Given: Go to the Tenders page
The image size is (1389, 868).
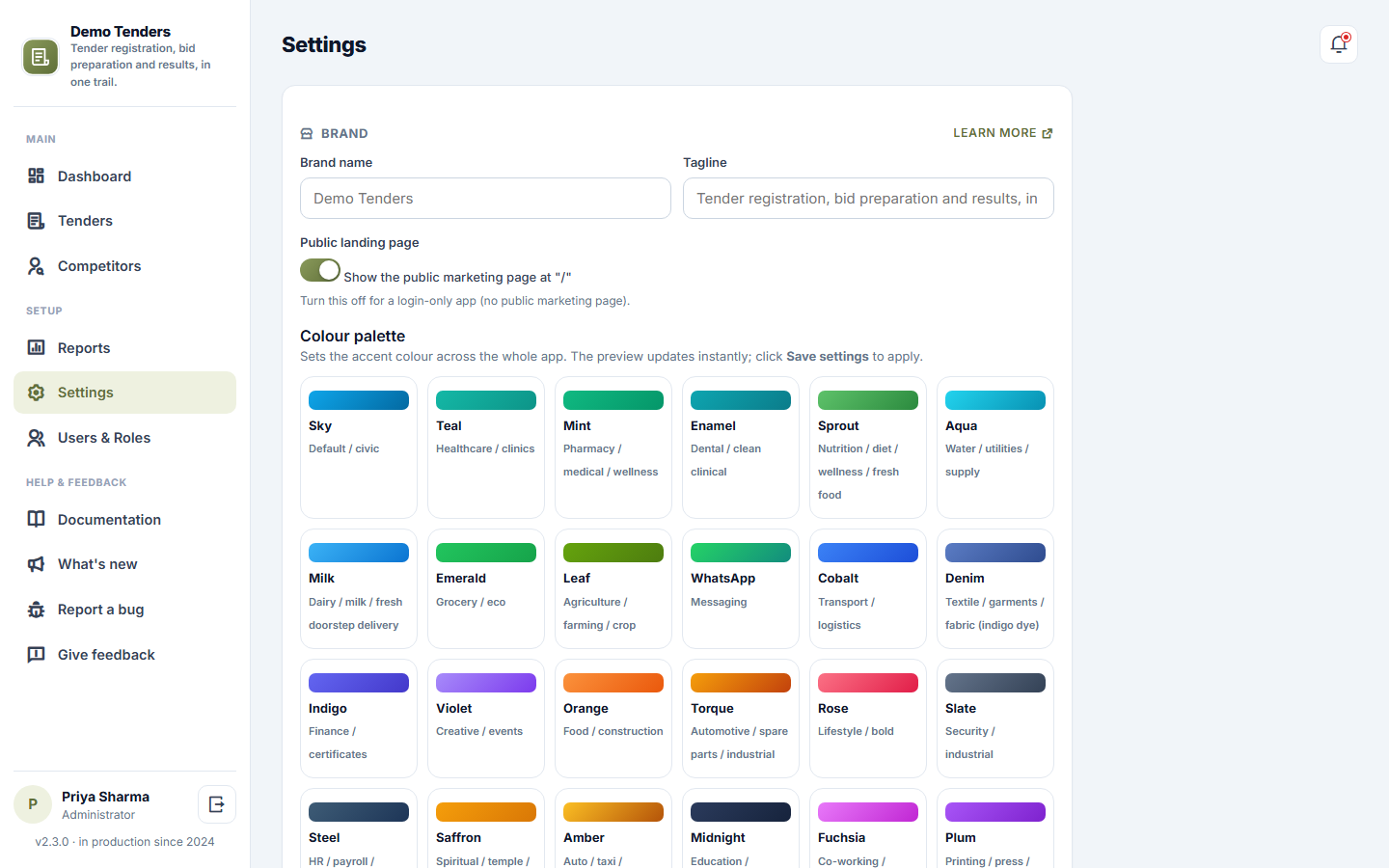Looking at the screenshot, I should click(124, 221).
